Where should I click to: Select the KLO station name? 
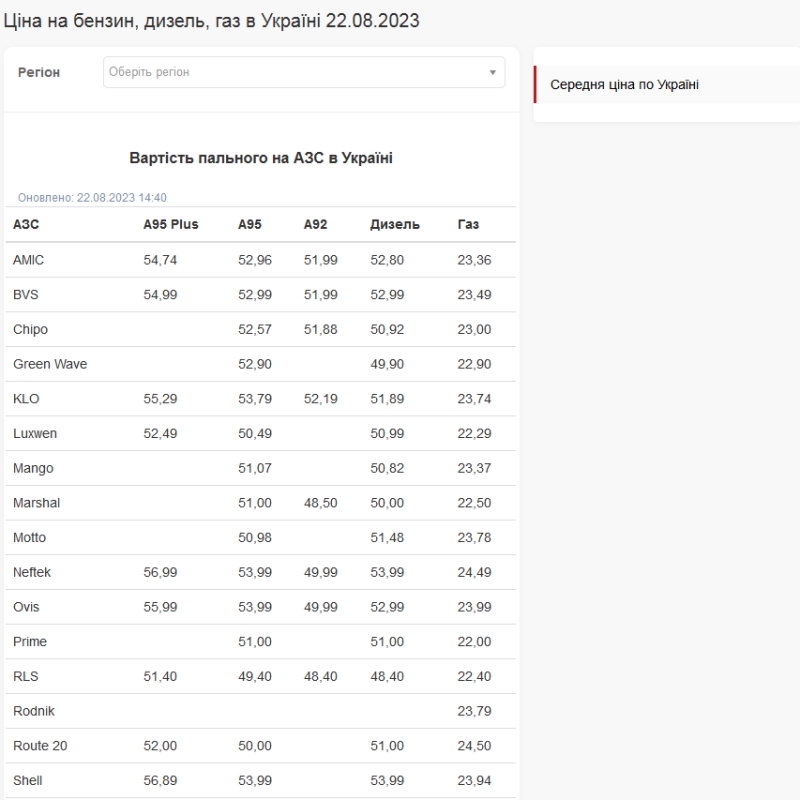click(26, 399)
